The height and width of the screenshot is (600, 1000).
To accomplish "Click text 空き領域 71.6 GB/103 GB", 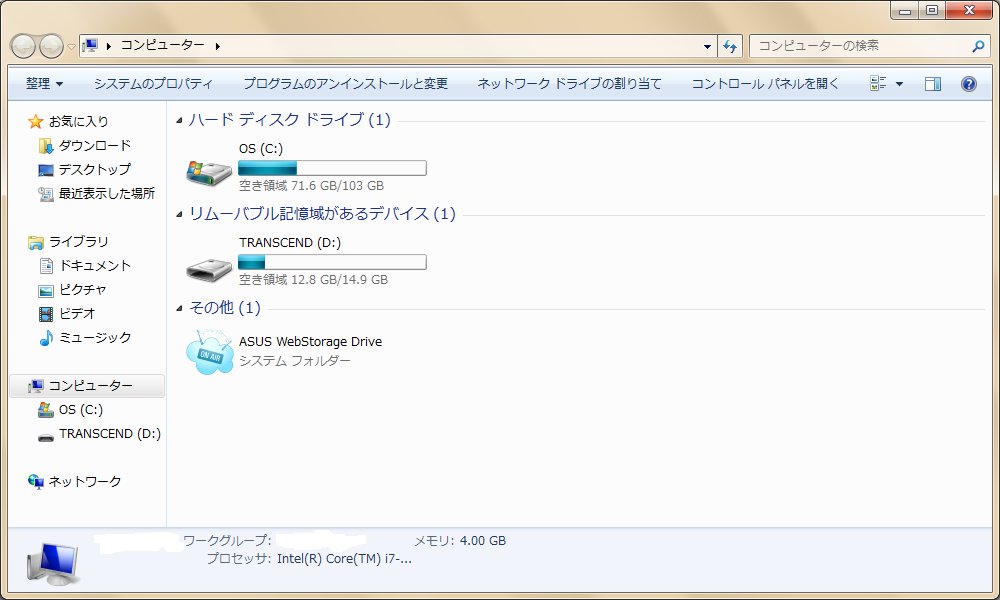I will [x=311, y=186].
